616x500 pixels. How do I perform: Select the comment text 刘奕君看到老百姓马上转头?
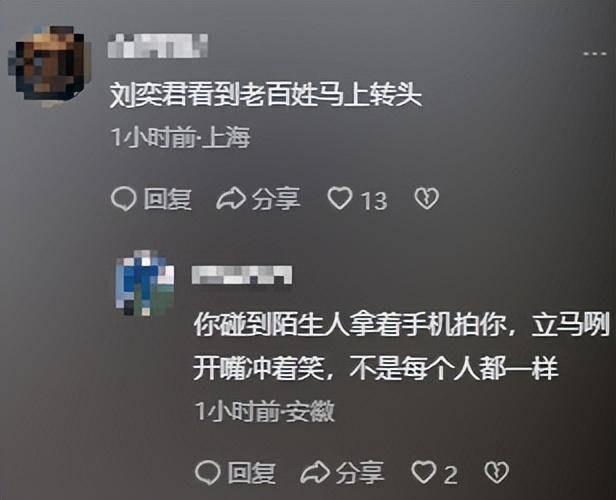[x=266, y=95]
